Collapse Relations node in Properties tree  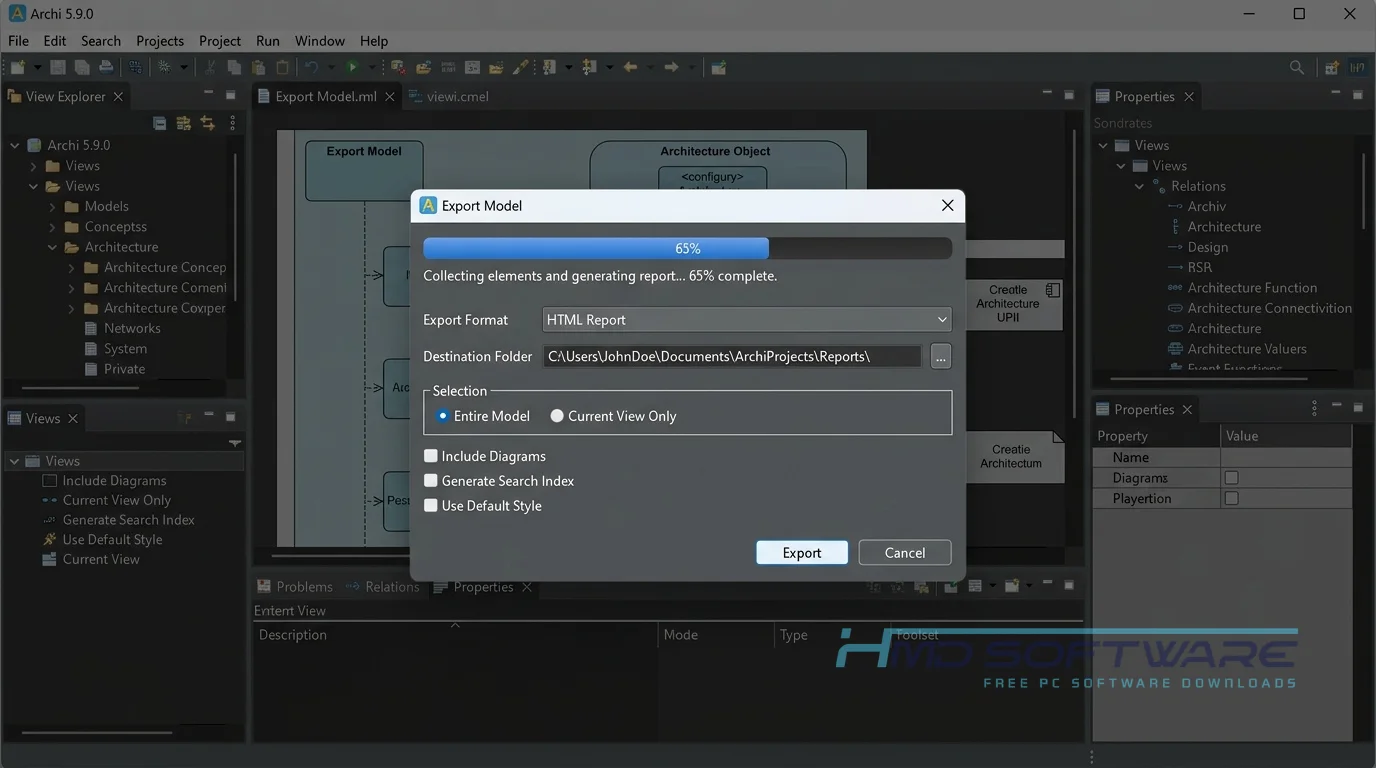[x=1139, y=186]
